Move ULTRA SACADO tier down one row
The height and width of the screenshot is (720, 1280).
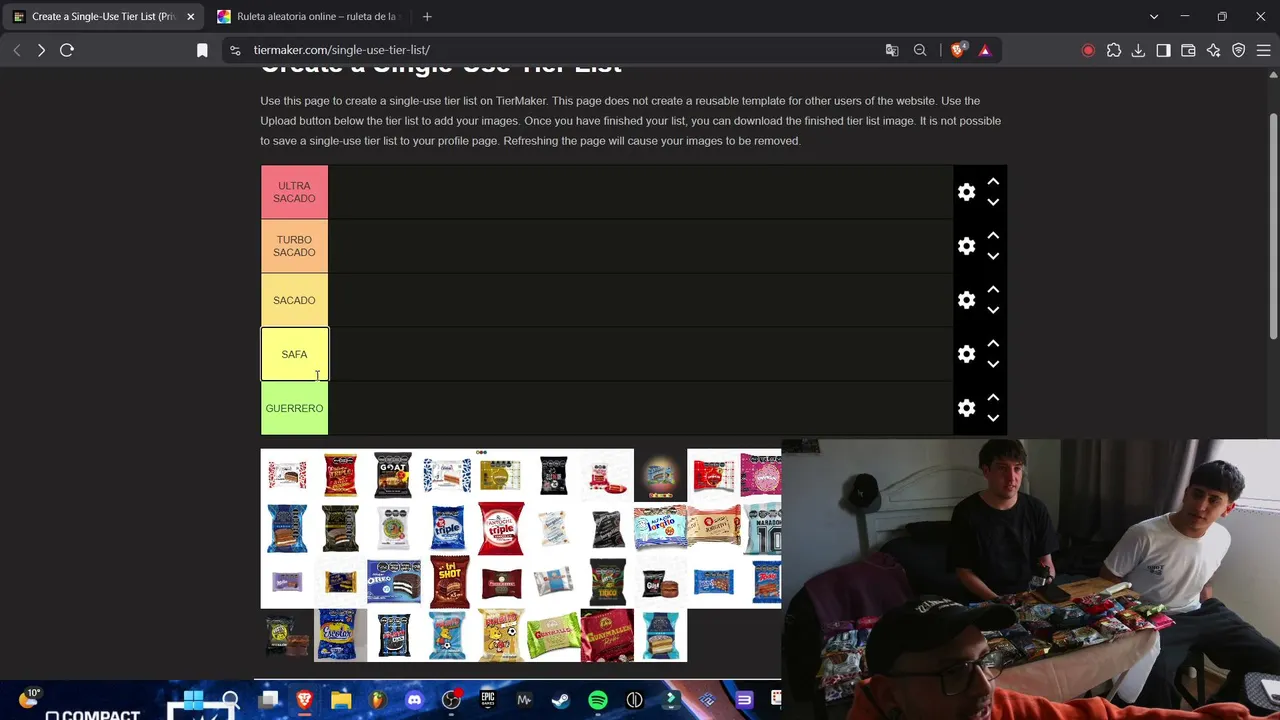[993, 202]
